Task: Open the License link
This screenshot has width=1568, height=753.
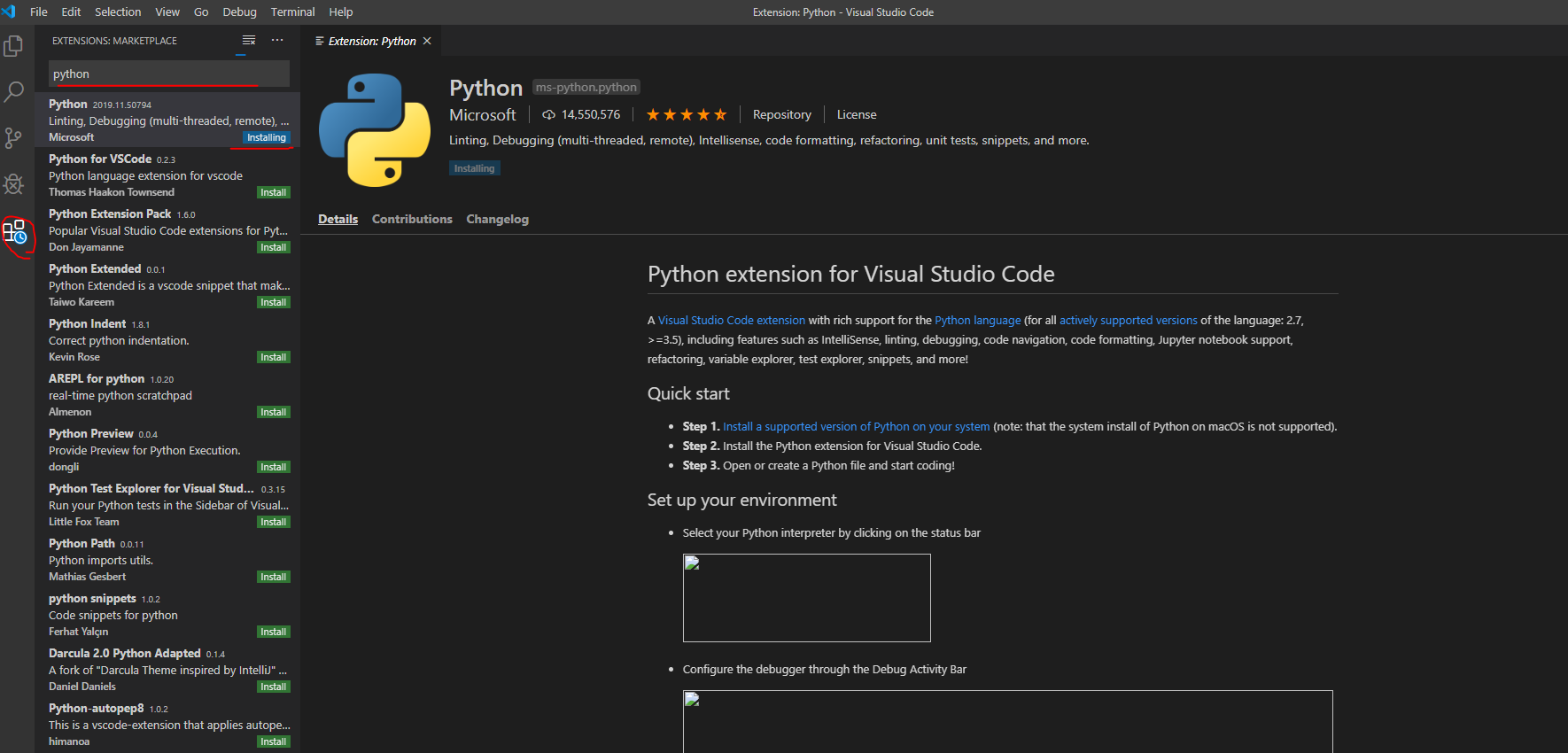Action: coord(857,114)
